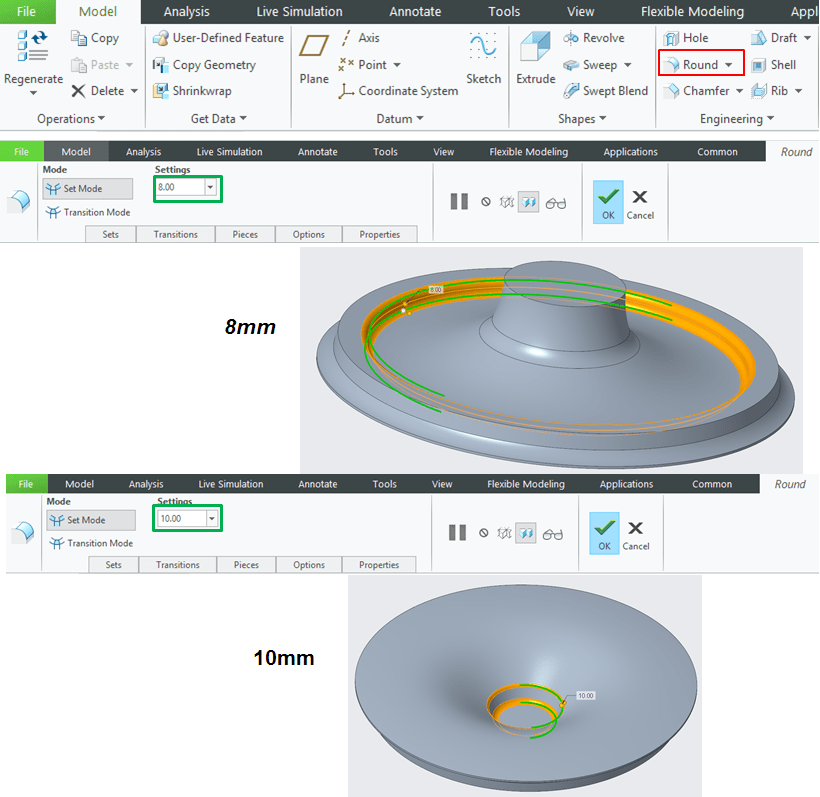Expand the Engineering group menu
This screenshot has height=797, width=820.
click(x=769, y=119)
